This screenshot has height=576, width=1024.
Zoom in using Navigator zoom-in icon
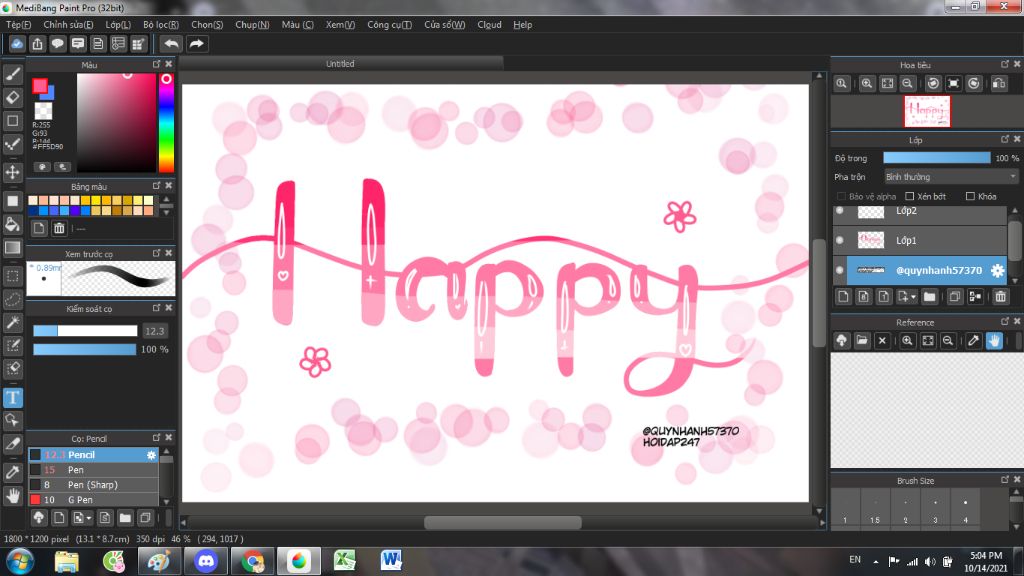pyautogui.click(x=867, y=84)
